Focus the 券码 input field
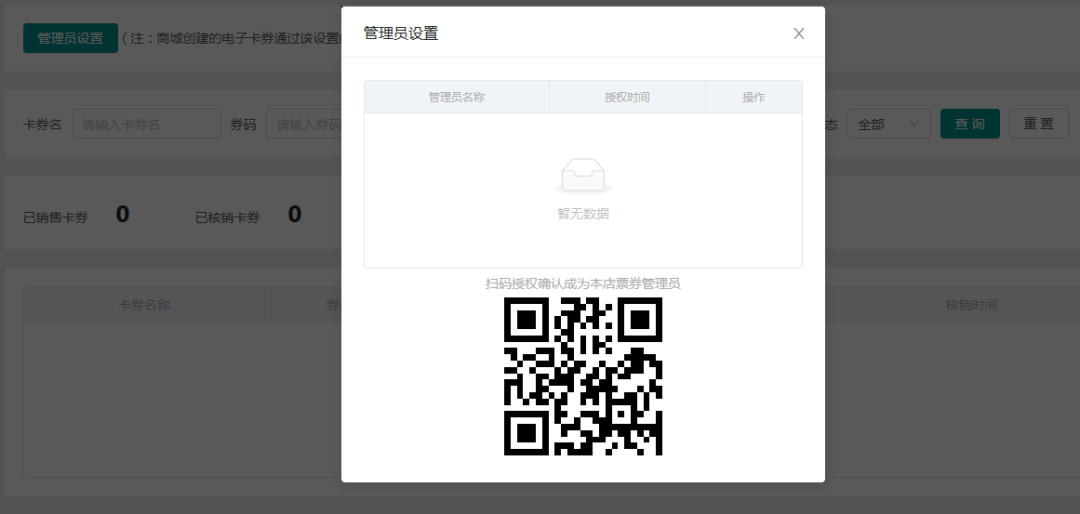Viewport: 1080px width, 514px height. click(304, 124)
